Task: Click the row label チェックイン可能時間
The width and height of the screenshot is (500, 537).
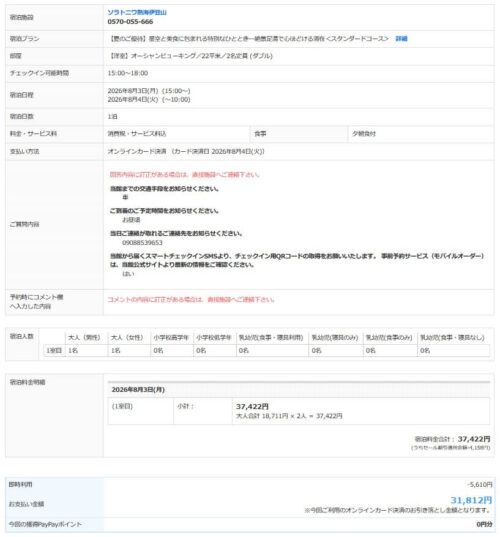Action: [x=39, y=73]
